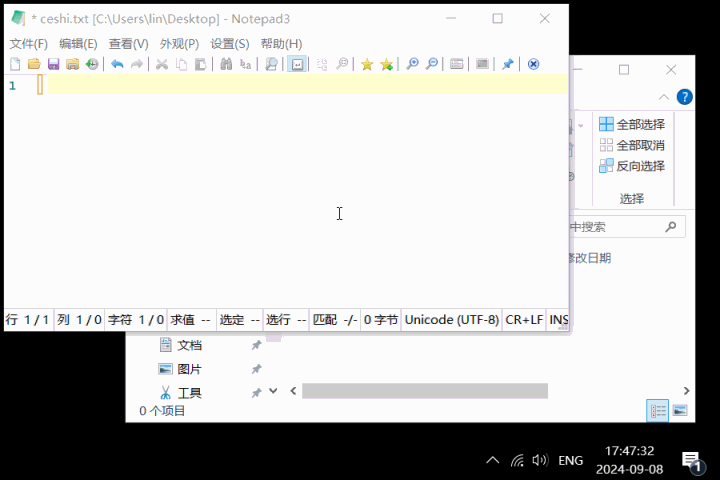Open Find with the binoculars icon
Viewport: 720px width, 480px height.
coord(226,64)
